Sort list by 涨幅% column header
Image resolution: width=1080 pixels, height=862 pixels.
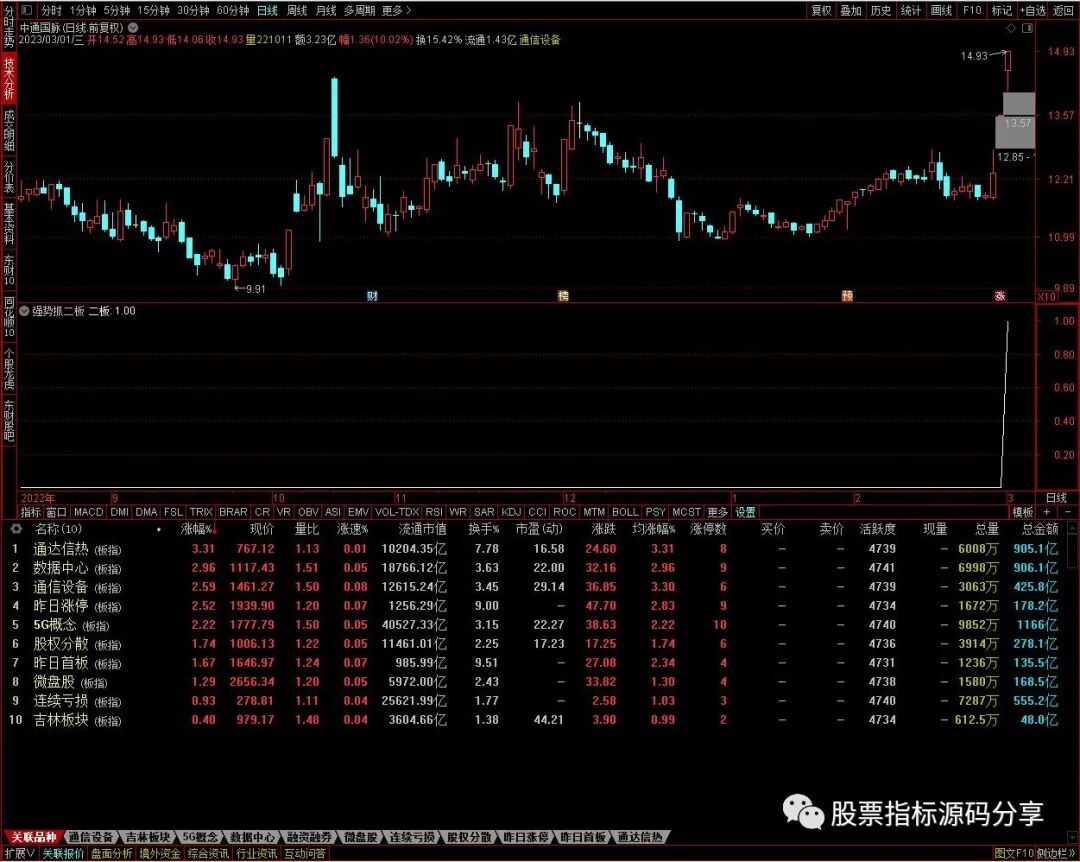(x=198, y=529)
